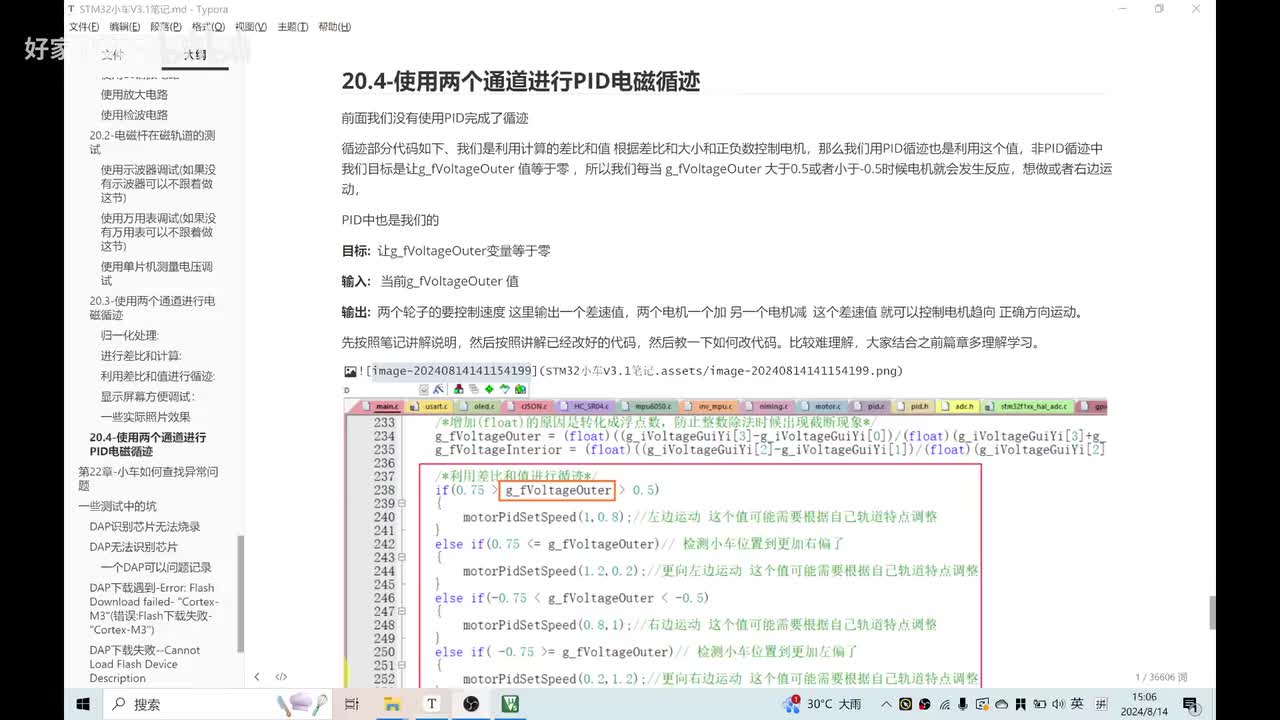This screenshot has height=720, width=1280.
Task: Click the Typora taskbar icon
Action: click(432, 704)
